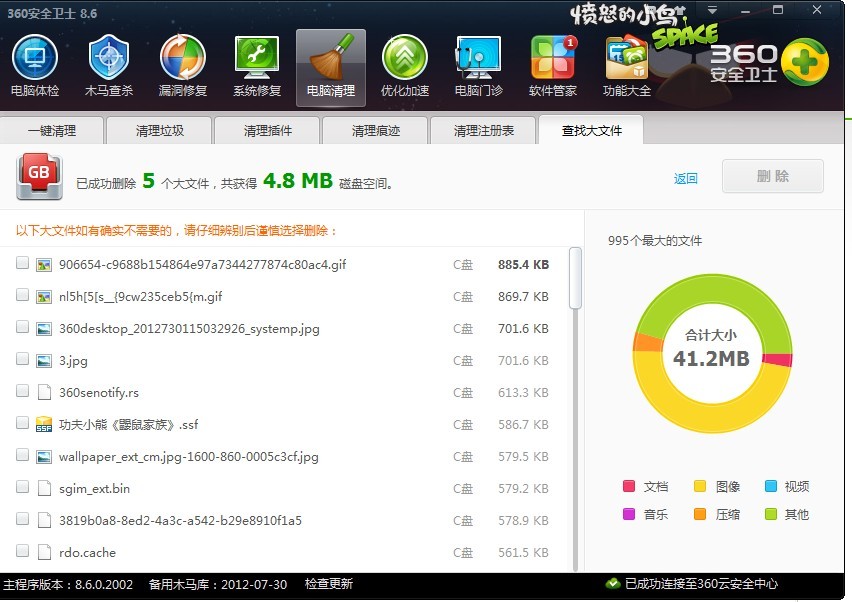Select file name rdo.cache
The width and height of the screenshot is (852, 602).
click(x=87, y=553)
